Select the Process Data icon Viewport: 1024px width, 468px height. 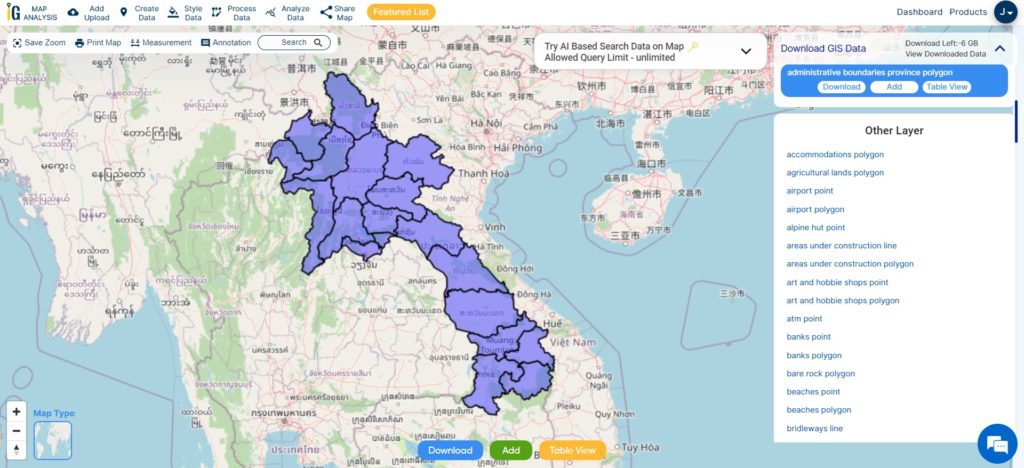pyautogui.click(x=217, y=12)
